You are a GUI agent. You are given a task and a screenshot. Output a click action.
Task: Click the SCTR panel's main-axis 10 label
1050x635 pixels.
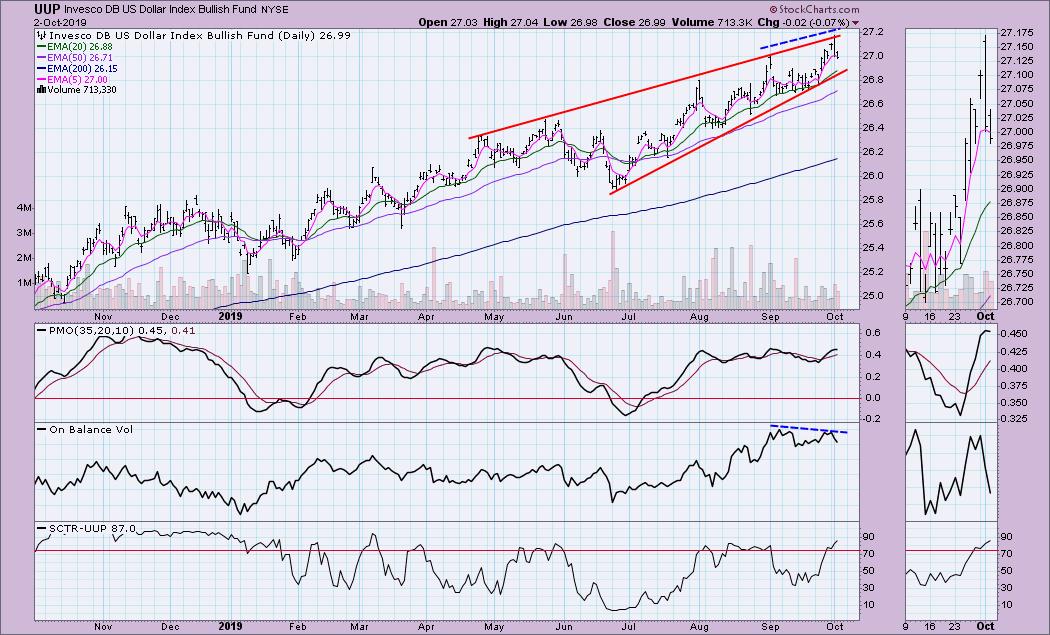869,605
